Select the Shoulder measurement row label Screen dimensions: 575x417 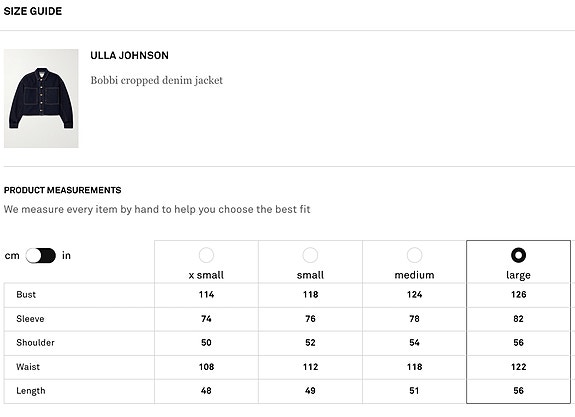pyautogui.click(x=35, y=343)
